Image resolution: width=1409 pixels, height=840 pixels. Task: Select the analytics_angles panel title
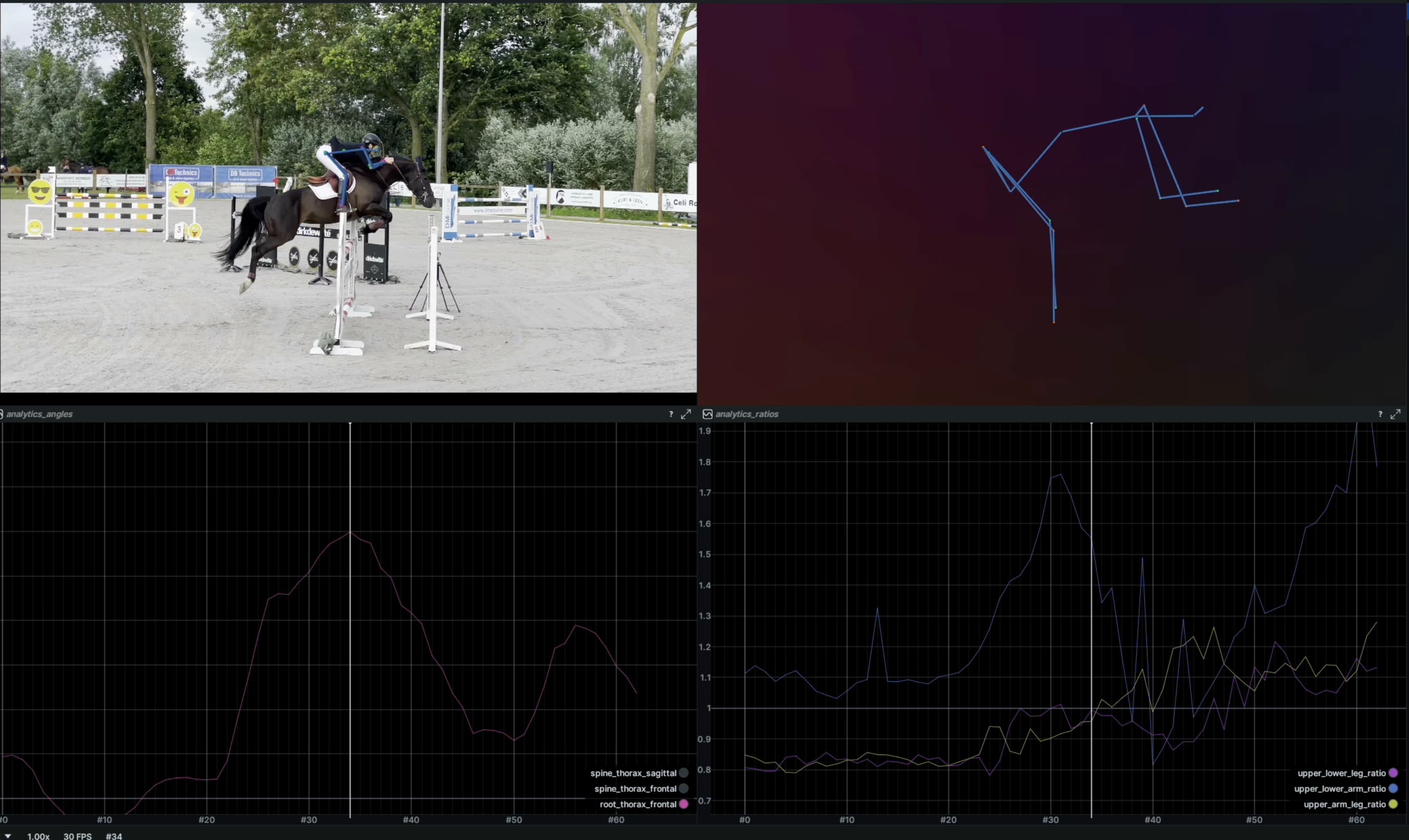click(39, 414)
